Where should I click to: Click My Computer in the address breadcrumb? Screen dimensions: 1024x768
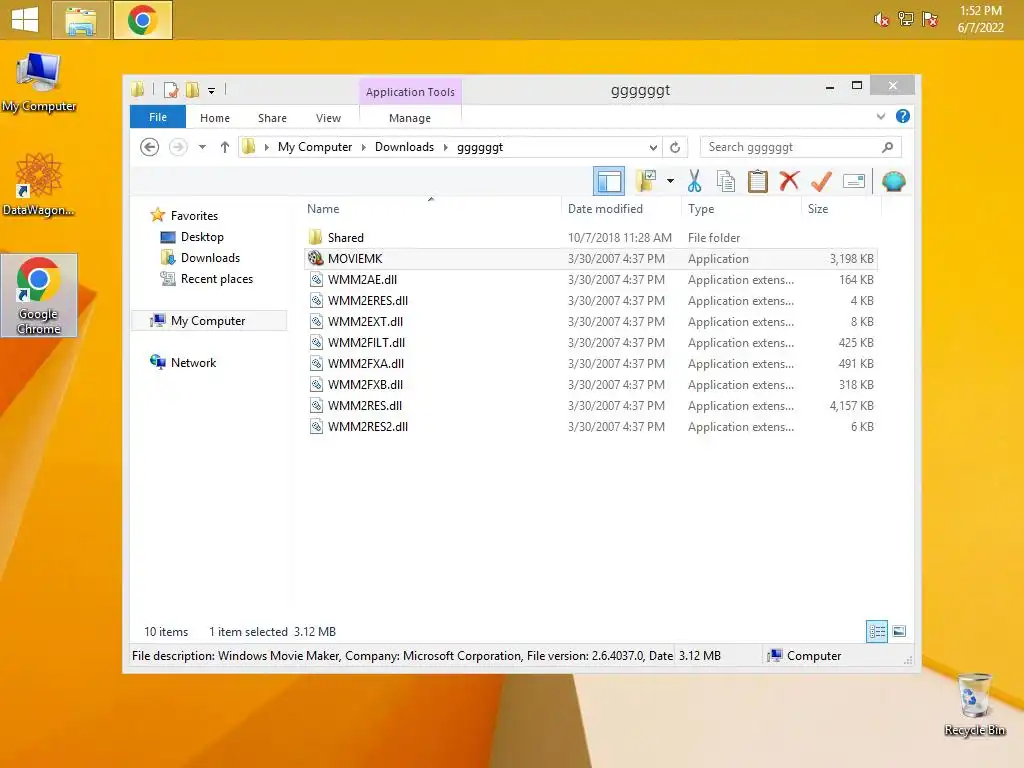(315, 147)
